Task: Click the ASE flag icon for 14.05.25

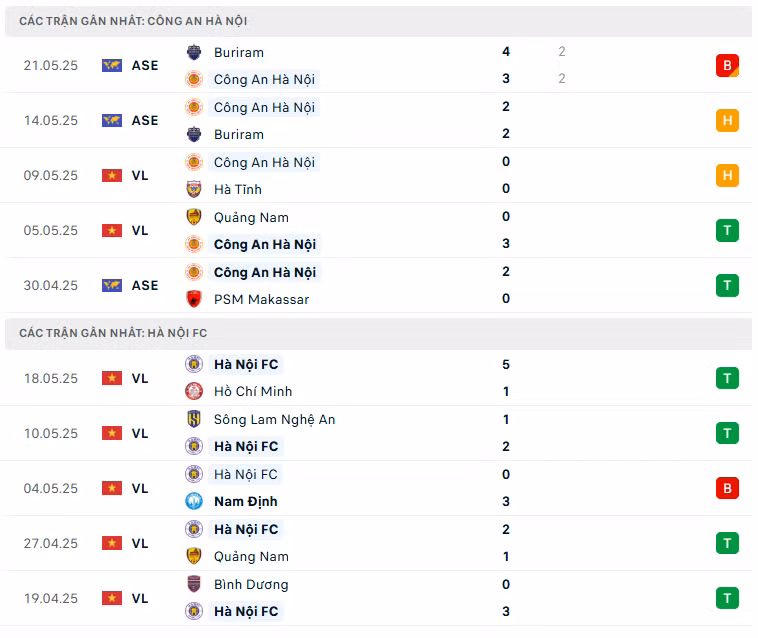Action: (x=112, y=120)
